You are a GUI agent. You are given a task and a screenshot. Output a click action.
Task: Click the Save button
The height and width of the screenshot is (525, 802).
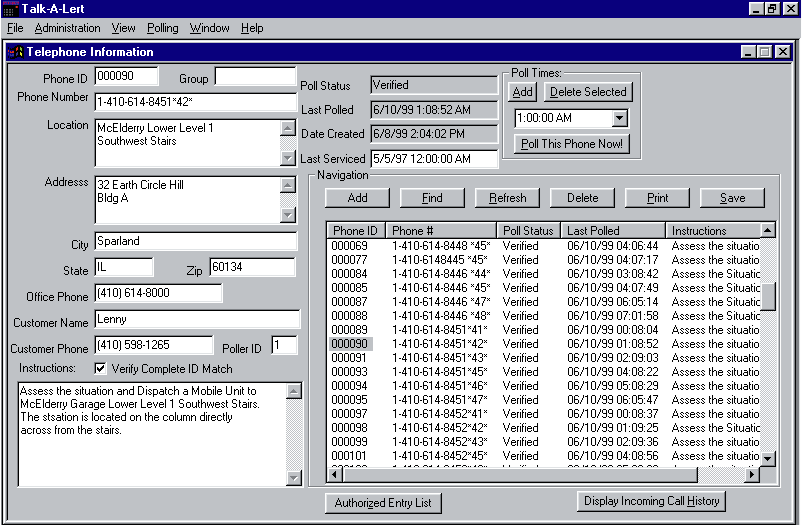(x=732, y=198)
